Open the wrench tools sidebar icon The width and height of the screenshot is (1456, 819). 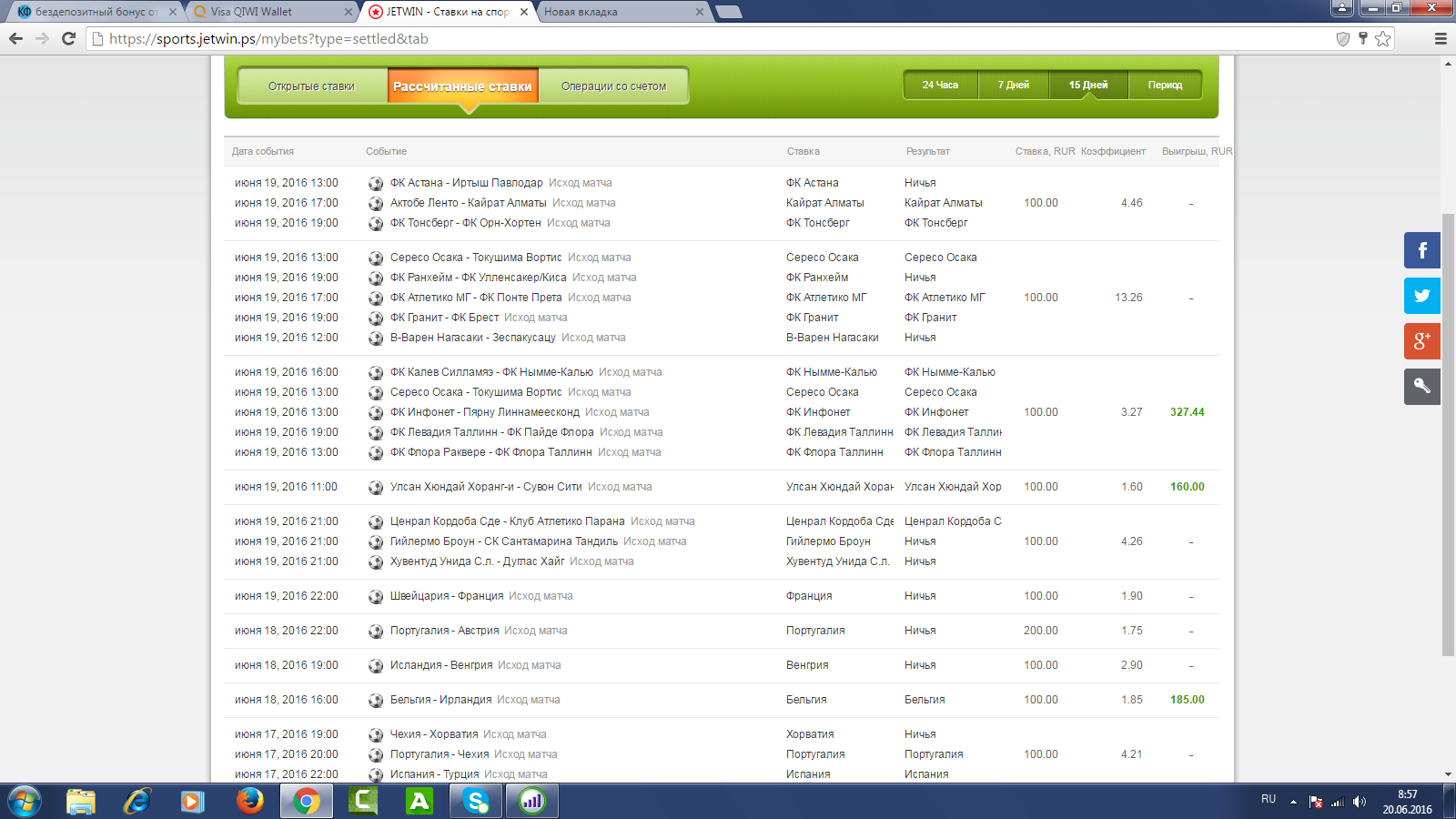[1421, 387]
